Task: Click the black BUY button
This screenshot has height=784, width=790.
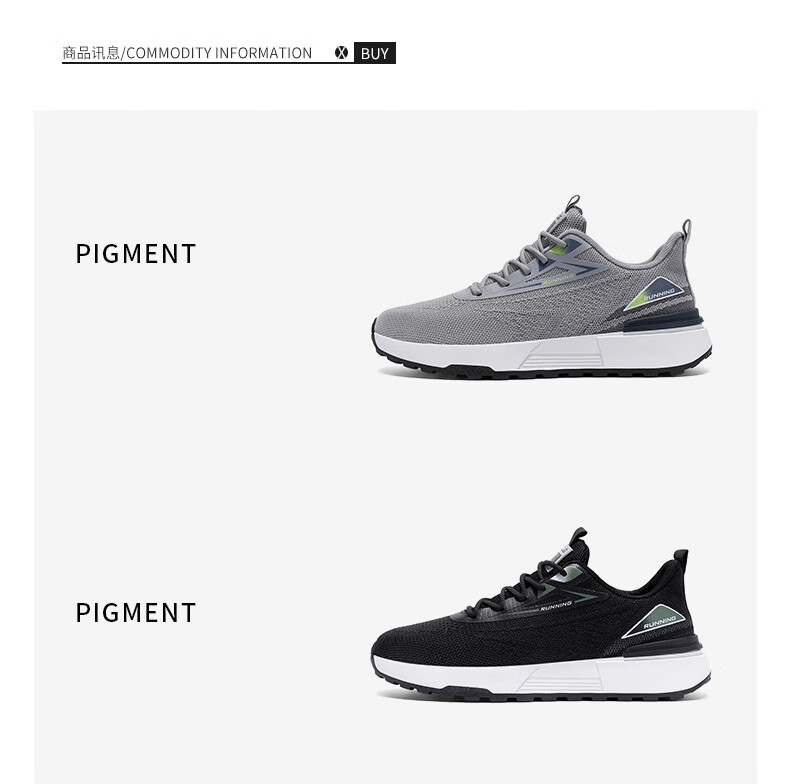Action: pyautogui.click(x=375, y=53)
